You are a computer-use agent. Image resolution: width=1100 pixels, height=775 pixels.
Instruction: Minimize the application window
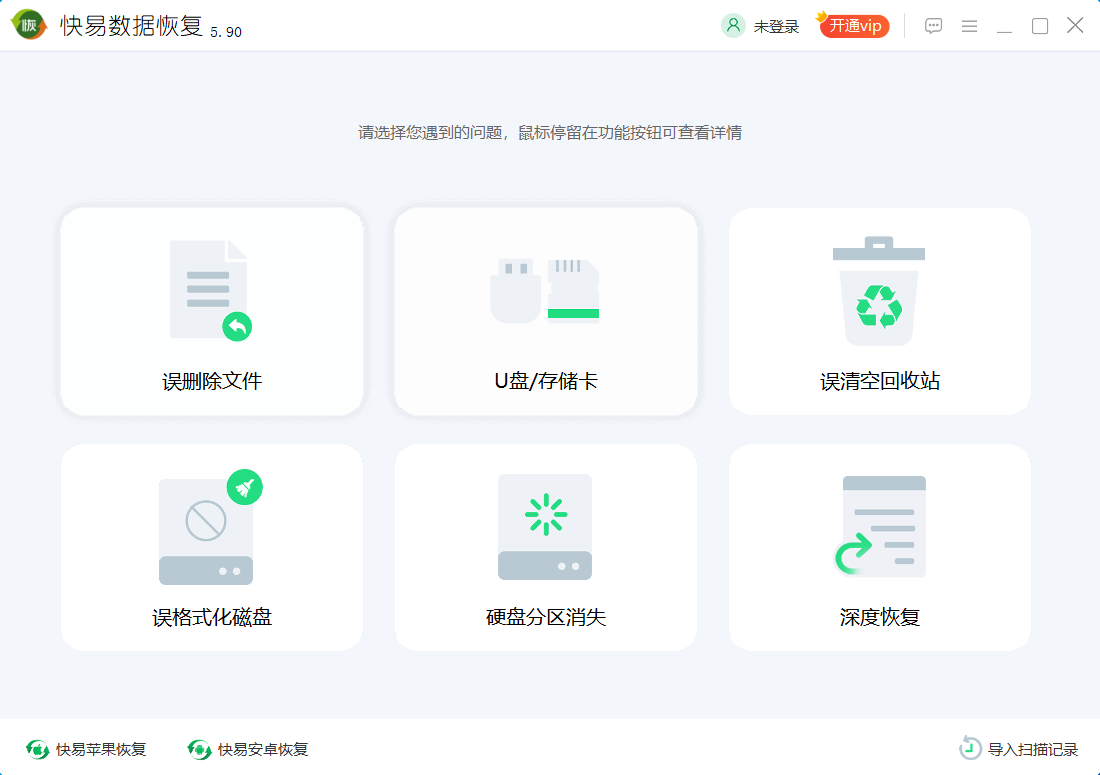click(1004, 25)
